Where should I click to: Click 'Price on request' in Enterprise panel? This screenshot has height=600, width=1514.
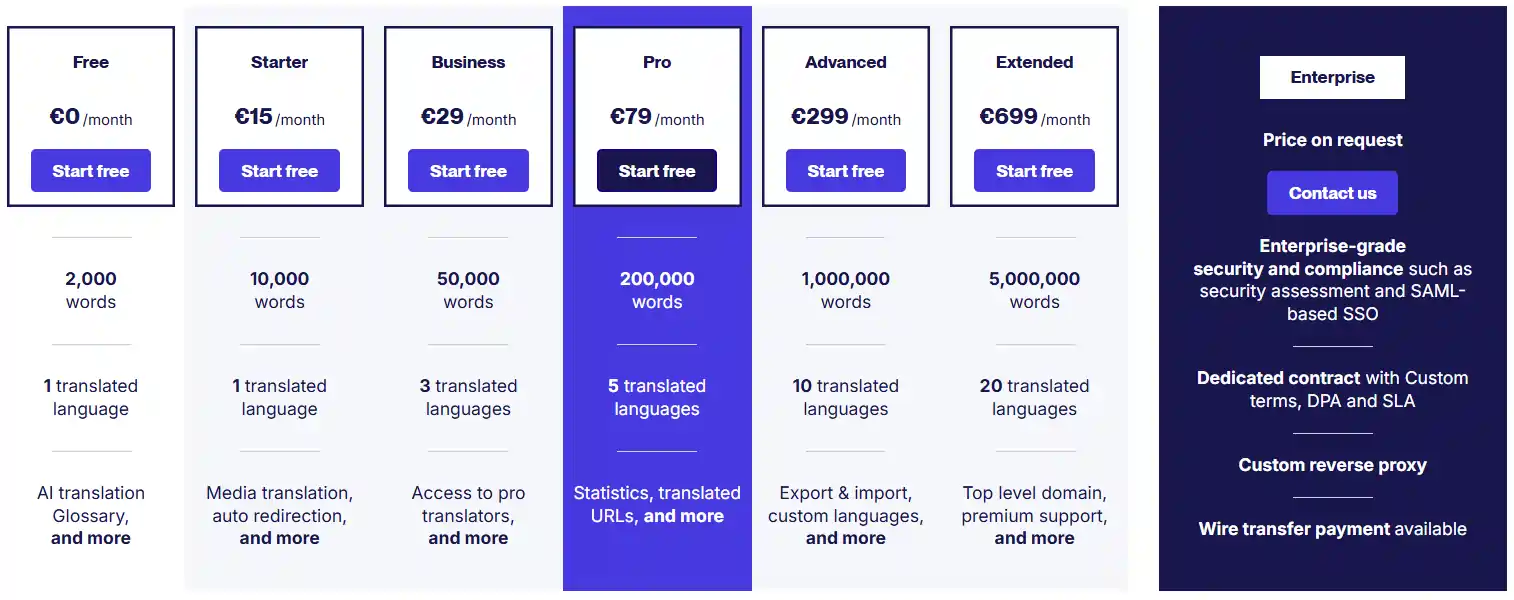coord(1332,140)
